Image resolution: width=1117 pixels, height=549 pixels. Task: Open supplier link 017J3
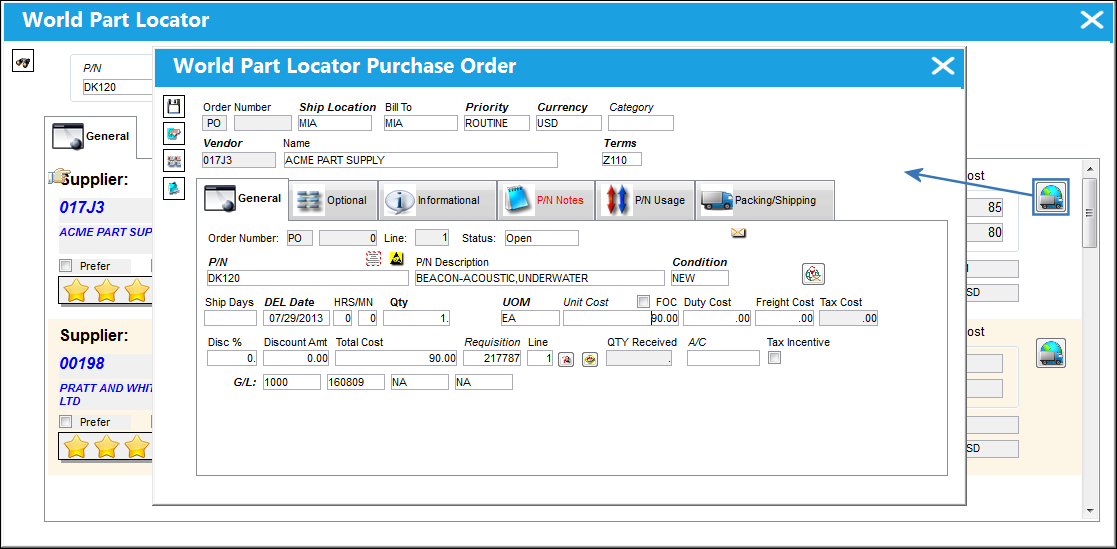[82, 207]
